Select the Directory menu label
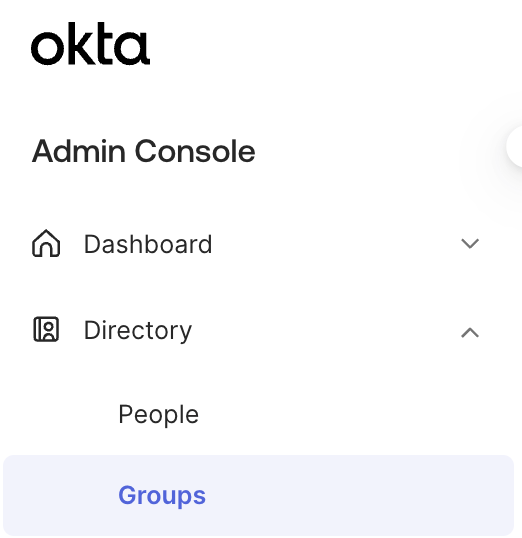522x538 pixels. tap(138, 330)
